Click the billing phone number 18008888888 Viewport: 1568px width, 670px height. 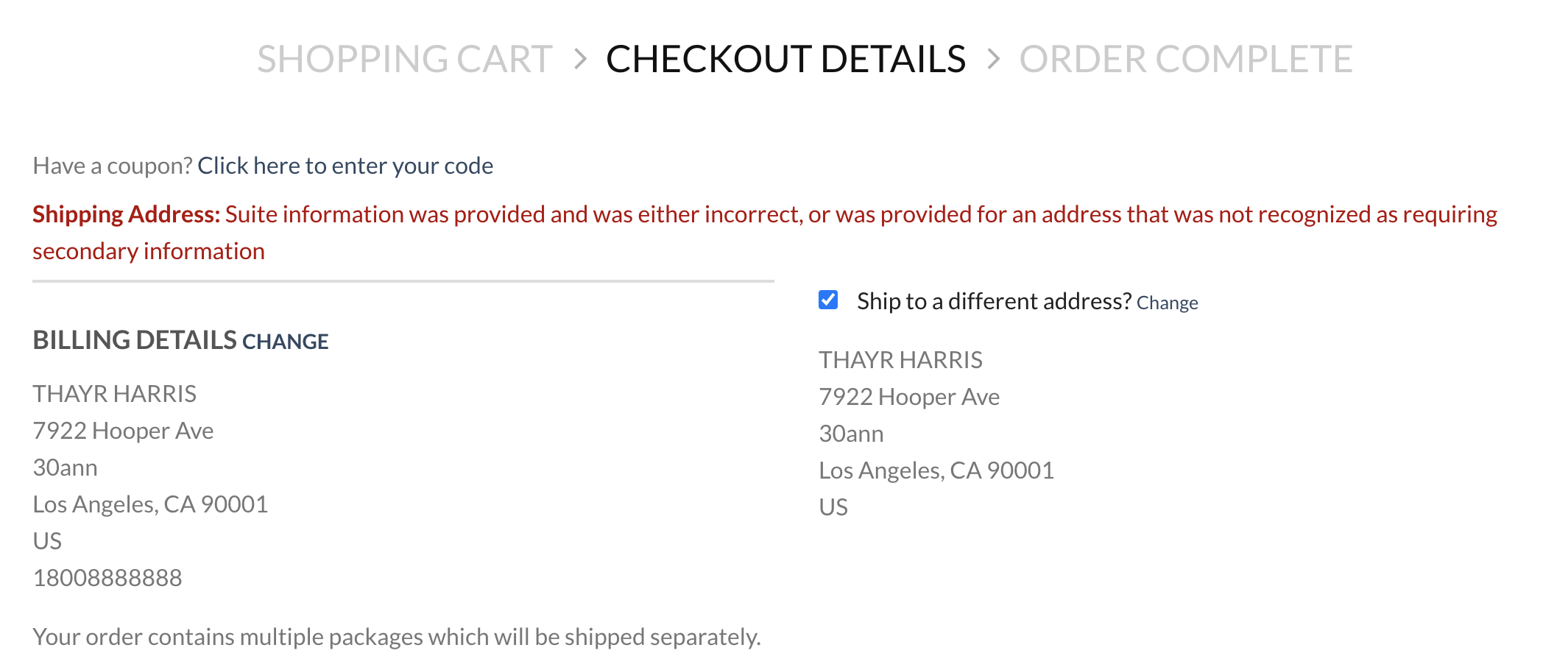107,578
